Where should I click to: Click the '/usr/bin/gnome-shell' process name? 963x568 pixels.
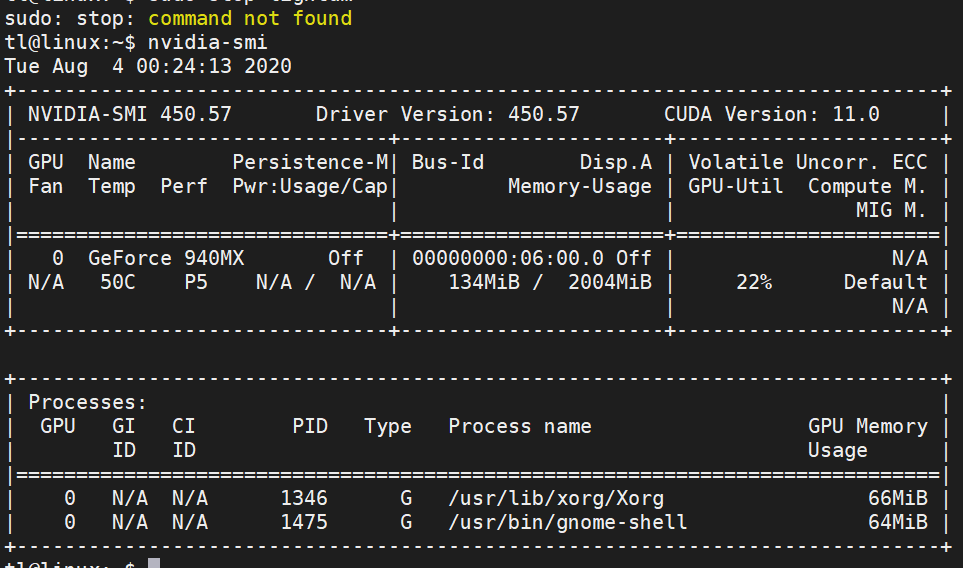pos(568,522)
